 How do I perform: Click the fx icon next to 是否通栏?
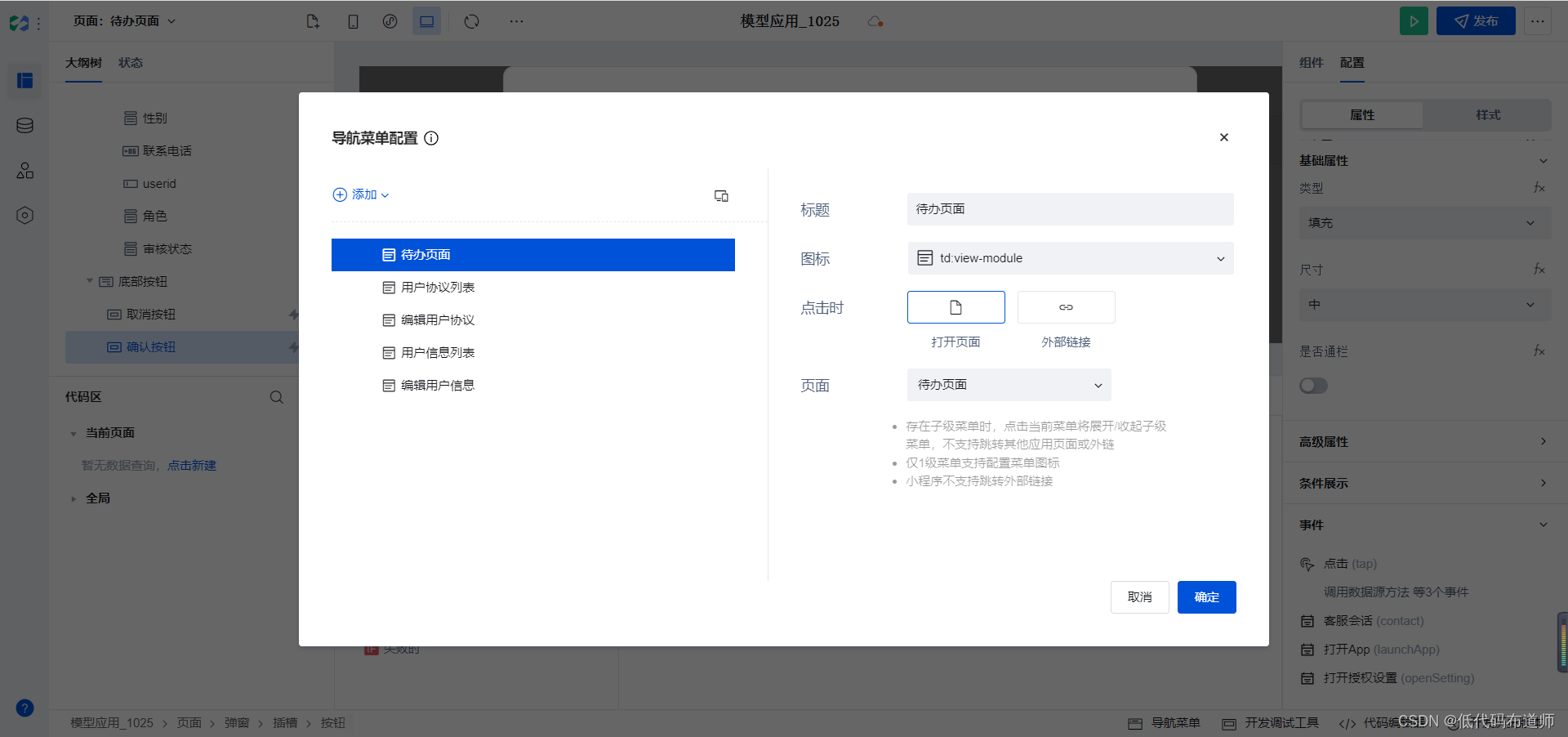point(1539,351)
